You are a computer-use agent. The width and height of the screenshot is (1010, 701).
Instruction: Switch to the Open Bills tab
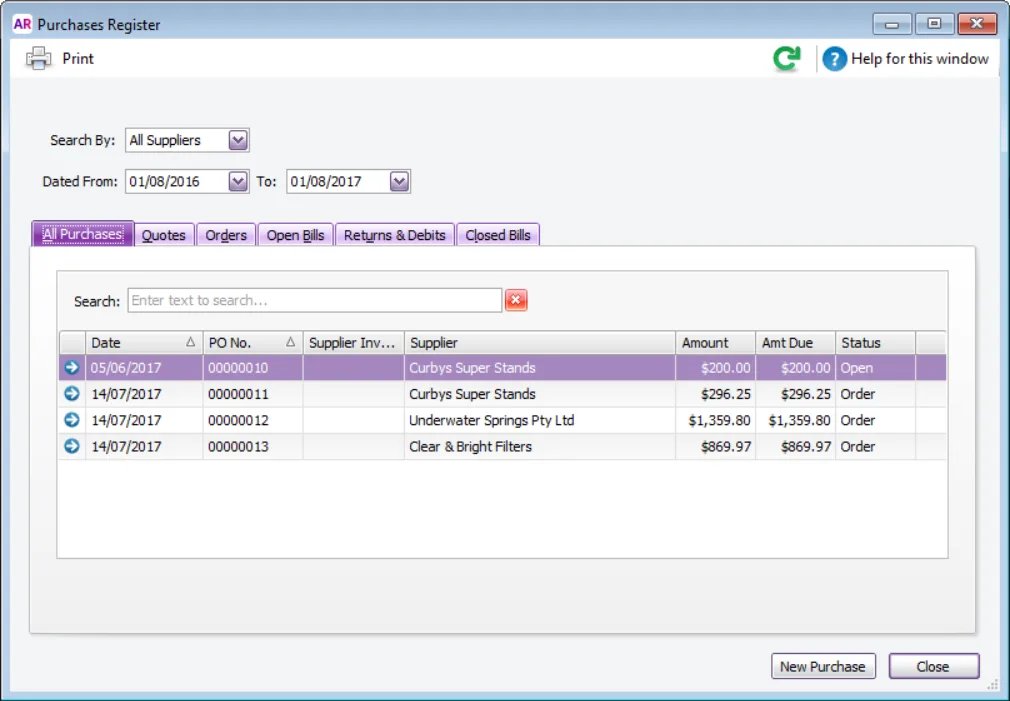pos(296,235)
